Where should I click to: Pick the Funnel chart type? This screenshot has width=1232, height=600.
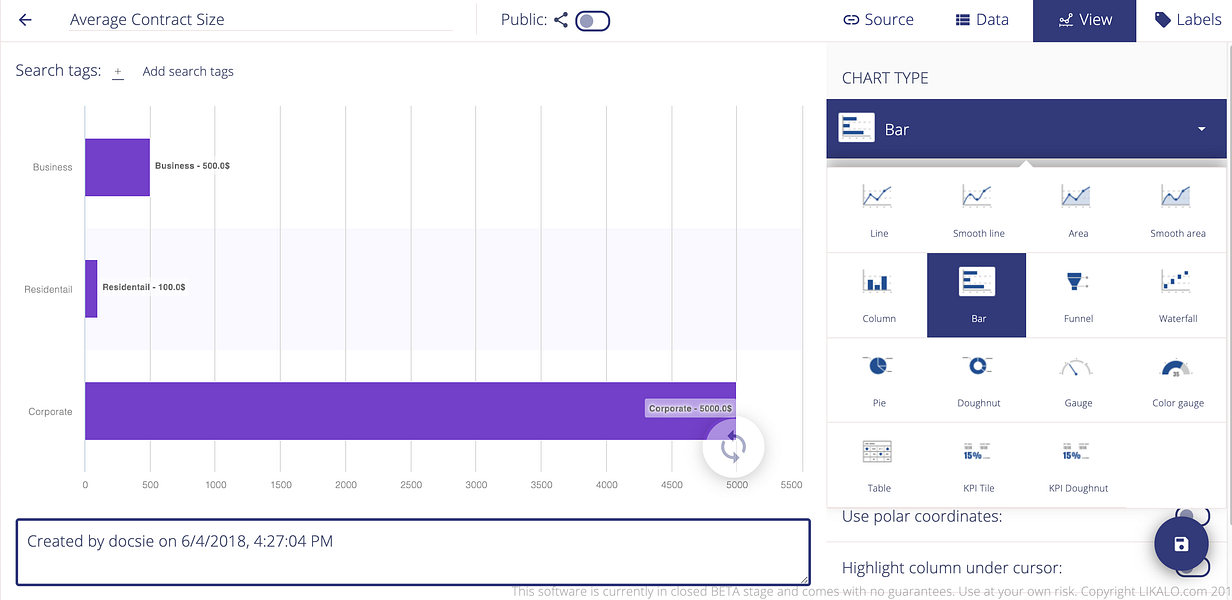tap(1077, 296)
